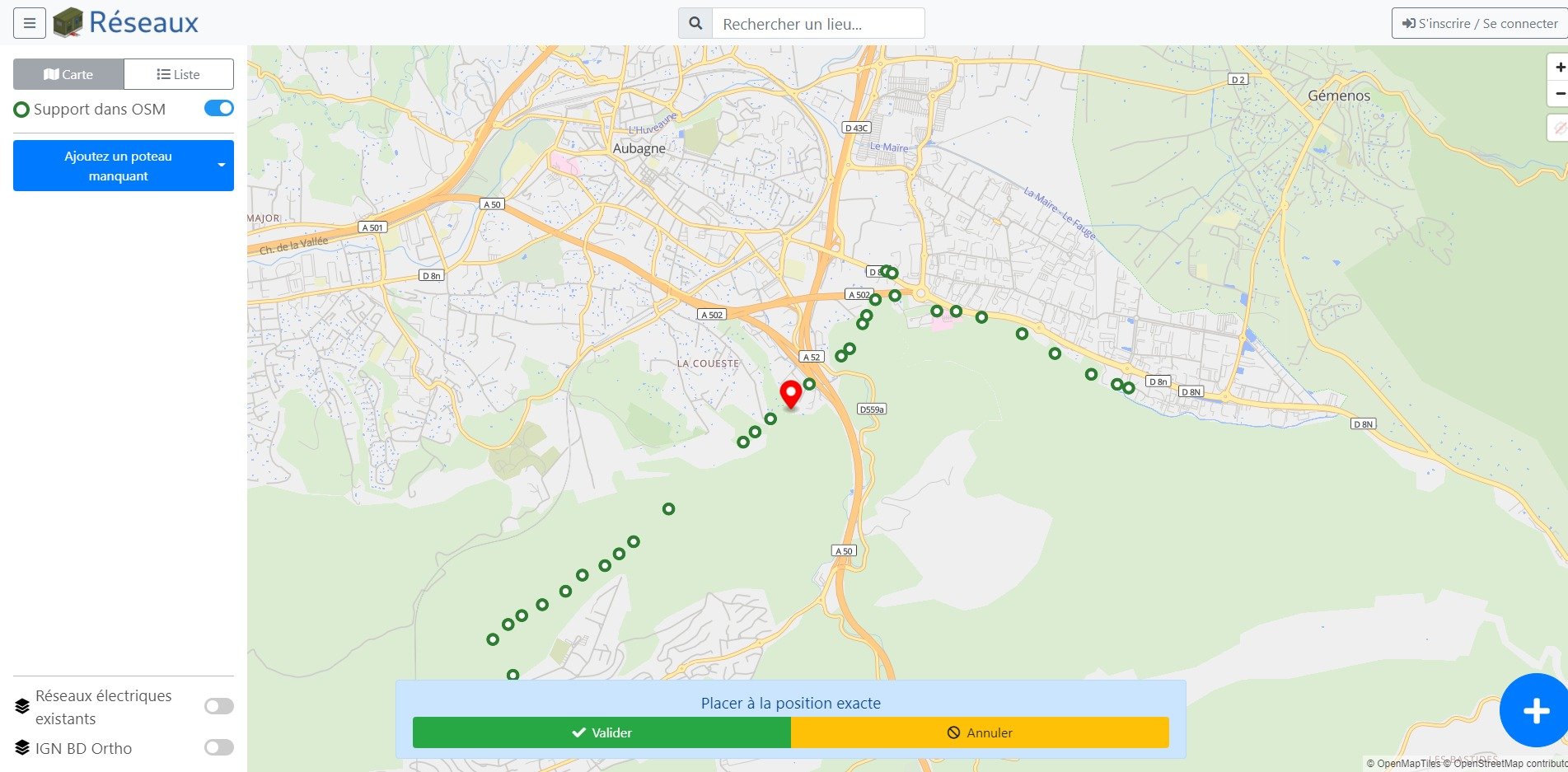Open the hamburger navigation menu
The image size is (1568, 772).
[x=29, y=23]
